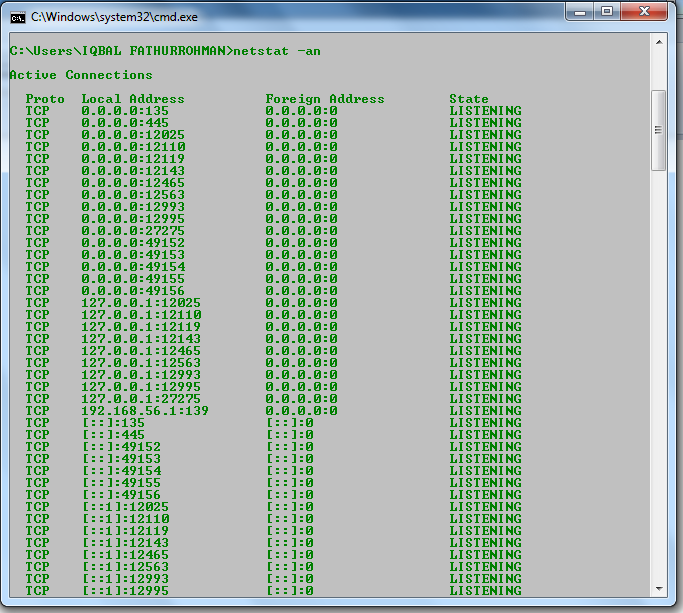Viewport: 683px width, 613px height.
Task: Click local address [::]:49152
Action: [122, 447]
